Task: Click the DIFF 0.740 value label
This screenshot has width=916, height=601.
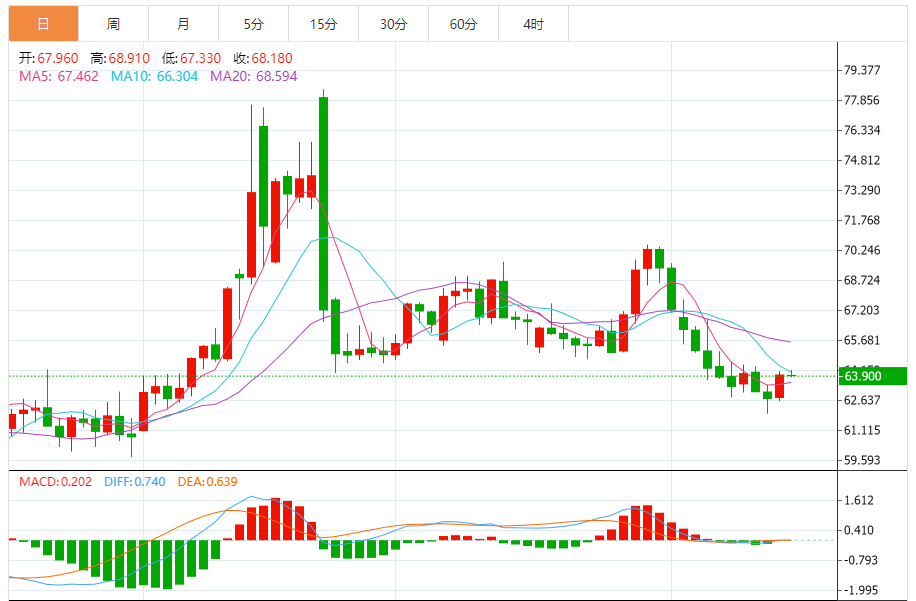Action: pyautogui.click(x=135, y=482)
